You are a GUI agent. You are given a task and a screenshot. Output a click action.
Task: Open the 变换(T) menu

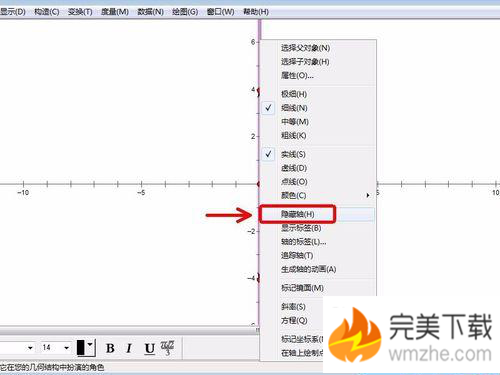tap(80, 12)
